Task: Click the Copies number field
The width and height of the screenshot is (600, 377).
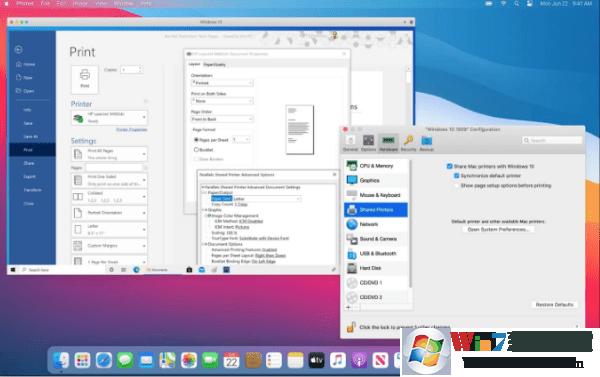Action: 131,70
